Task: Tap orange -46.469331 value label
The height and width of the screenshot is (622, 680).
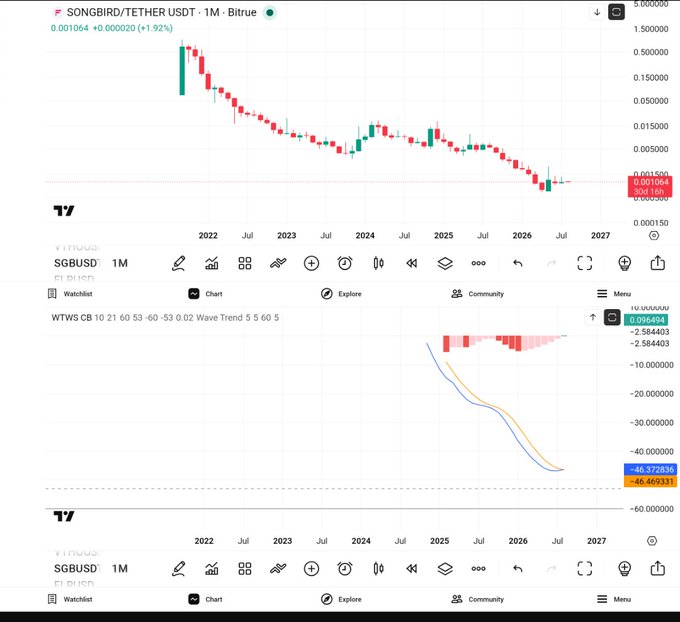Action: coord(651,481)
